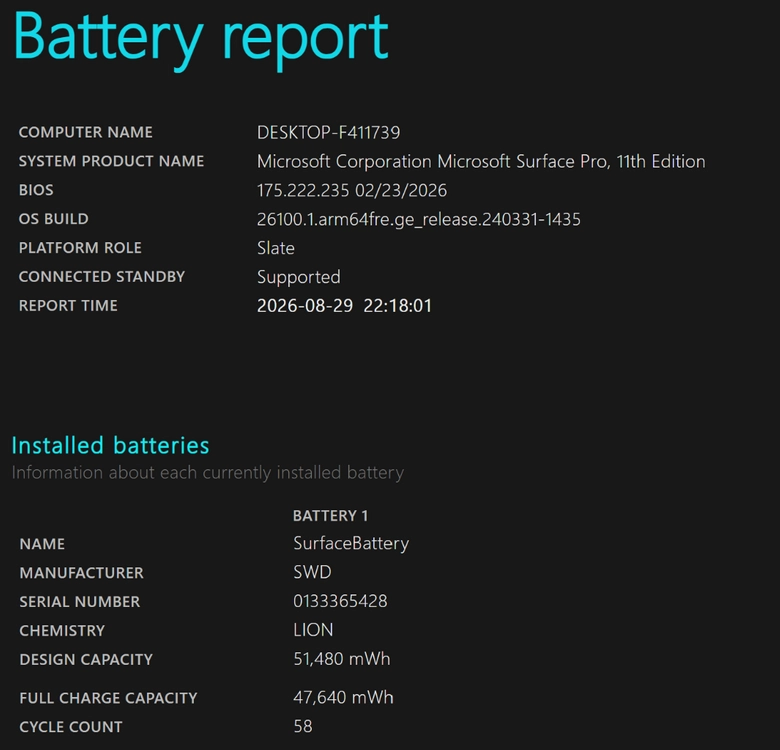Select report time 2026-08-29 22:18:01
Screen dimensions: 780x750
[344, 305]
